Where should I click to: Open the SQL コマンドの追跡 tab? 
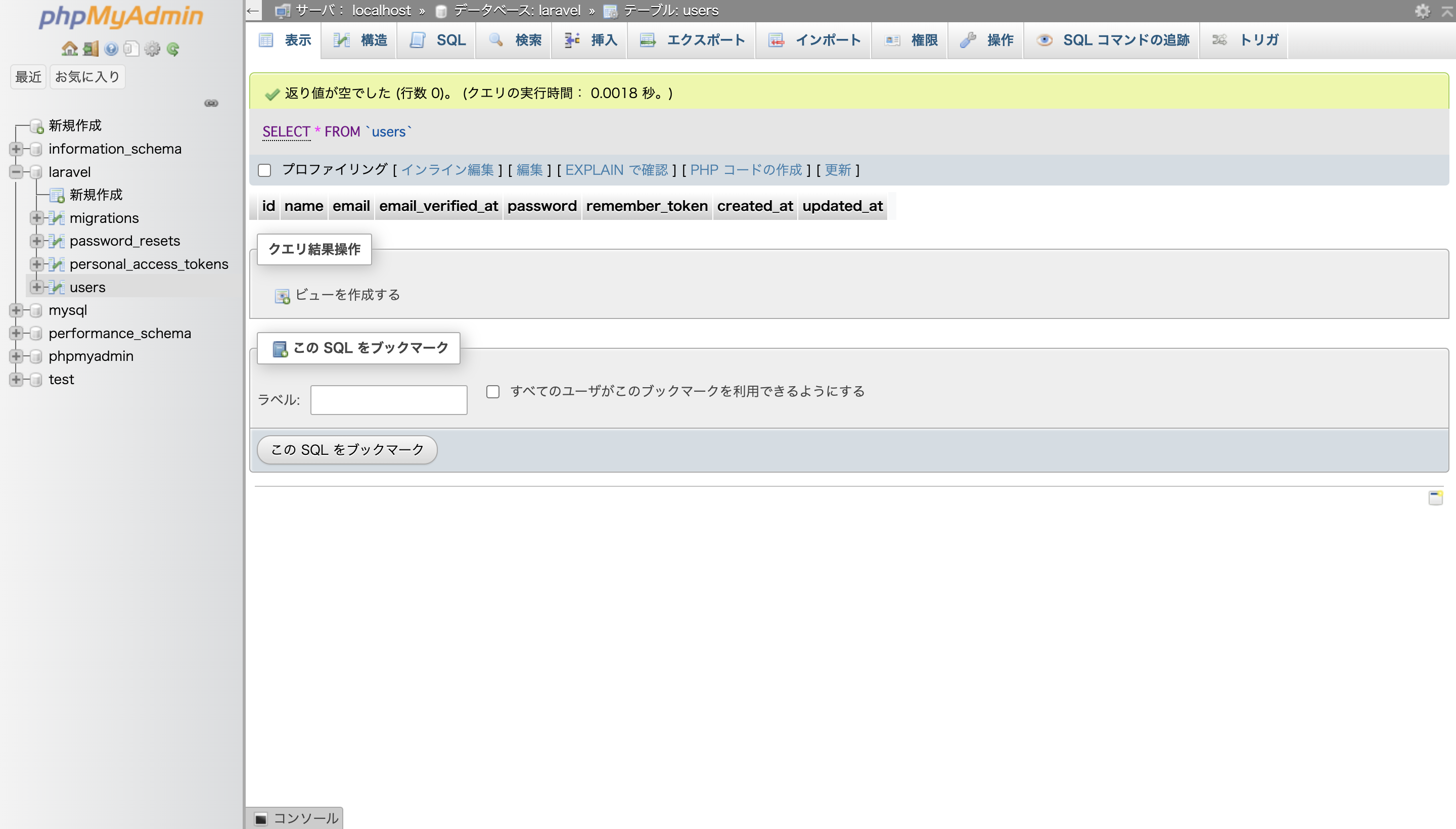point(1112,40)
